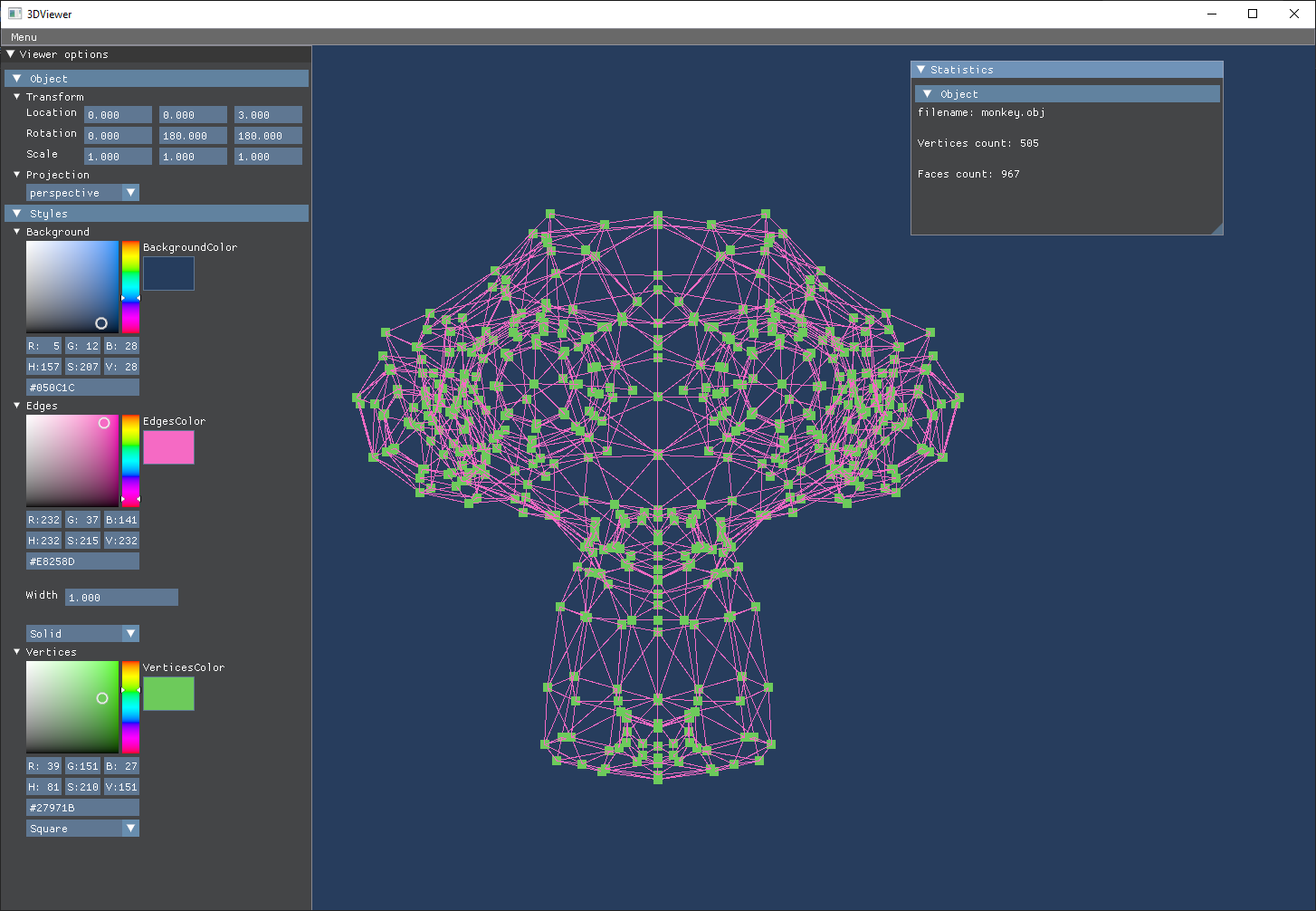Click the Vertices B: 27 field
The width and height of the screenshot is (1316, 911).
pyautogui.click(x=121, y=766)
